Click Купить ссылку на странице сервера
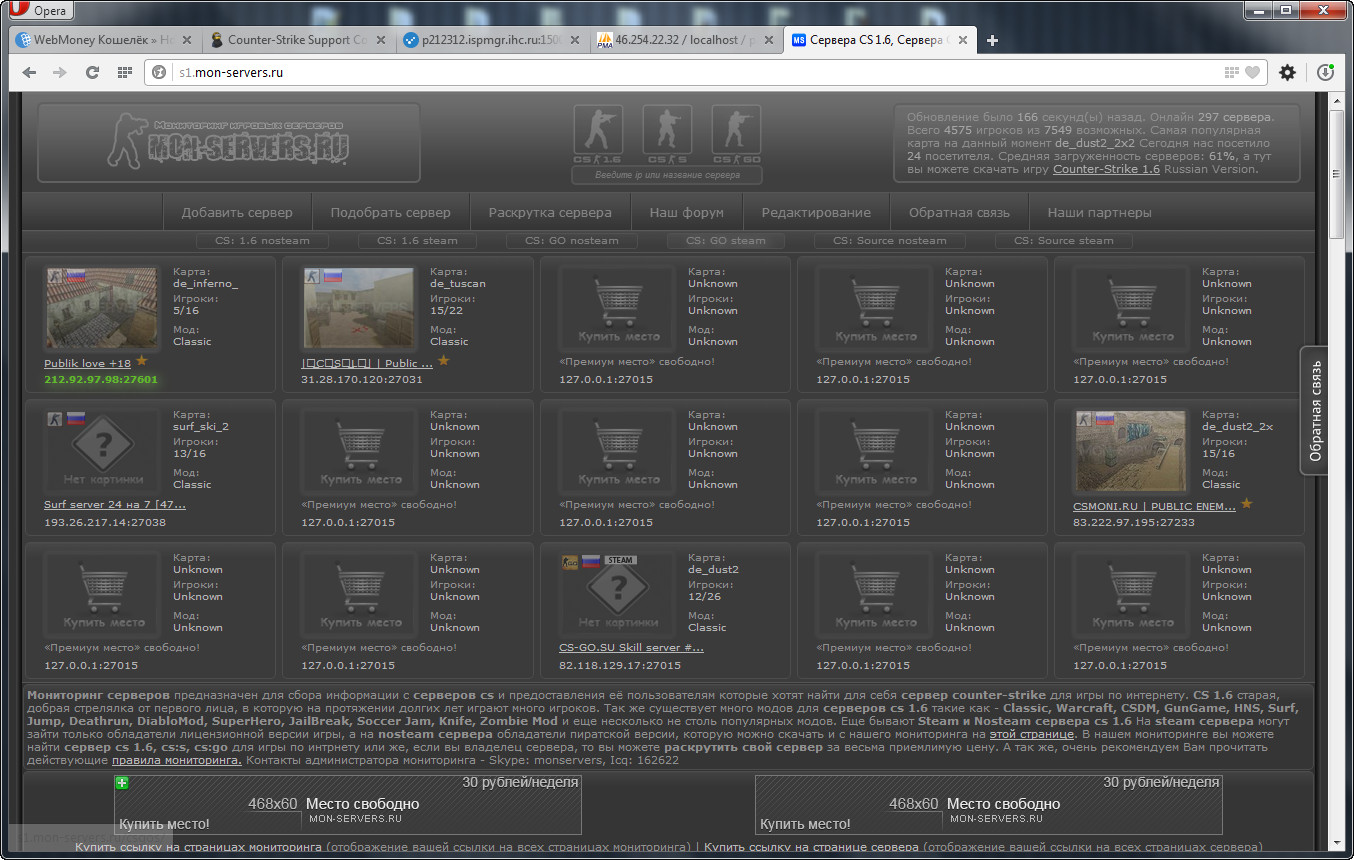 811,847
